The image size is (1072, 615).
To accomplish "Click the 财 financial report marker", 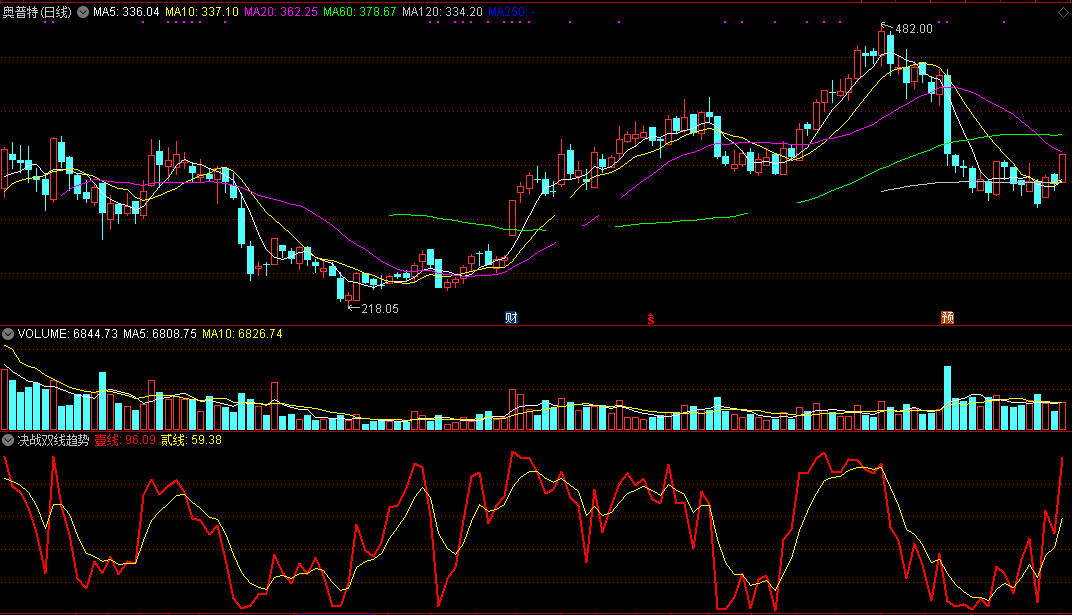I will point(511,318).
